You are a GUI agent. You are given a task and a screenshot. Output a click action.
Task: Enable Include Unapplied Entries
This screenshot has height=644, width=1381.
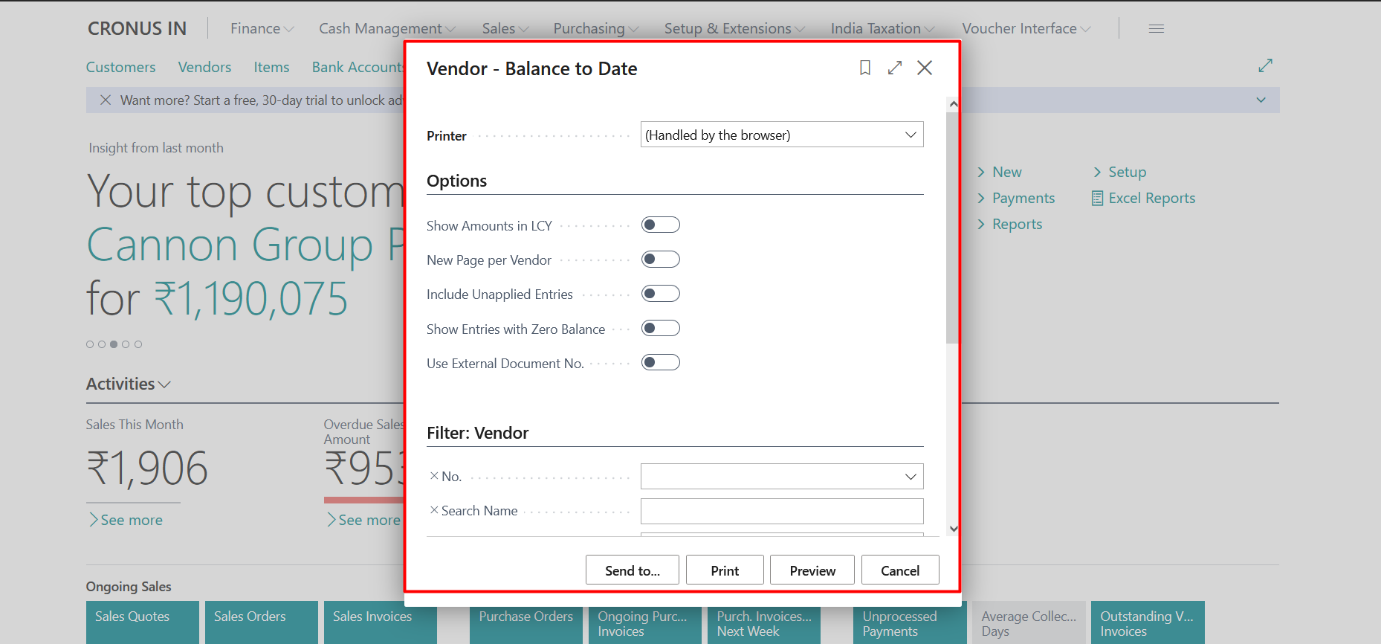point(660,293)
